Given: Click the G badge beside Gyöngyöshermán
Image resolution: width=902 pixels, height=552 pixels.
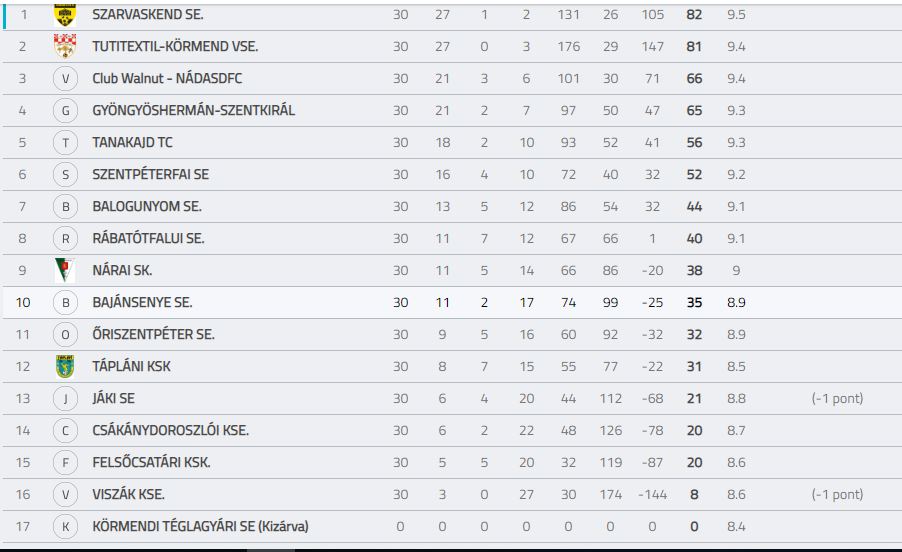Looking at the screenshot, I should click(x=65, y=110).
